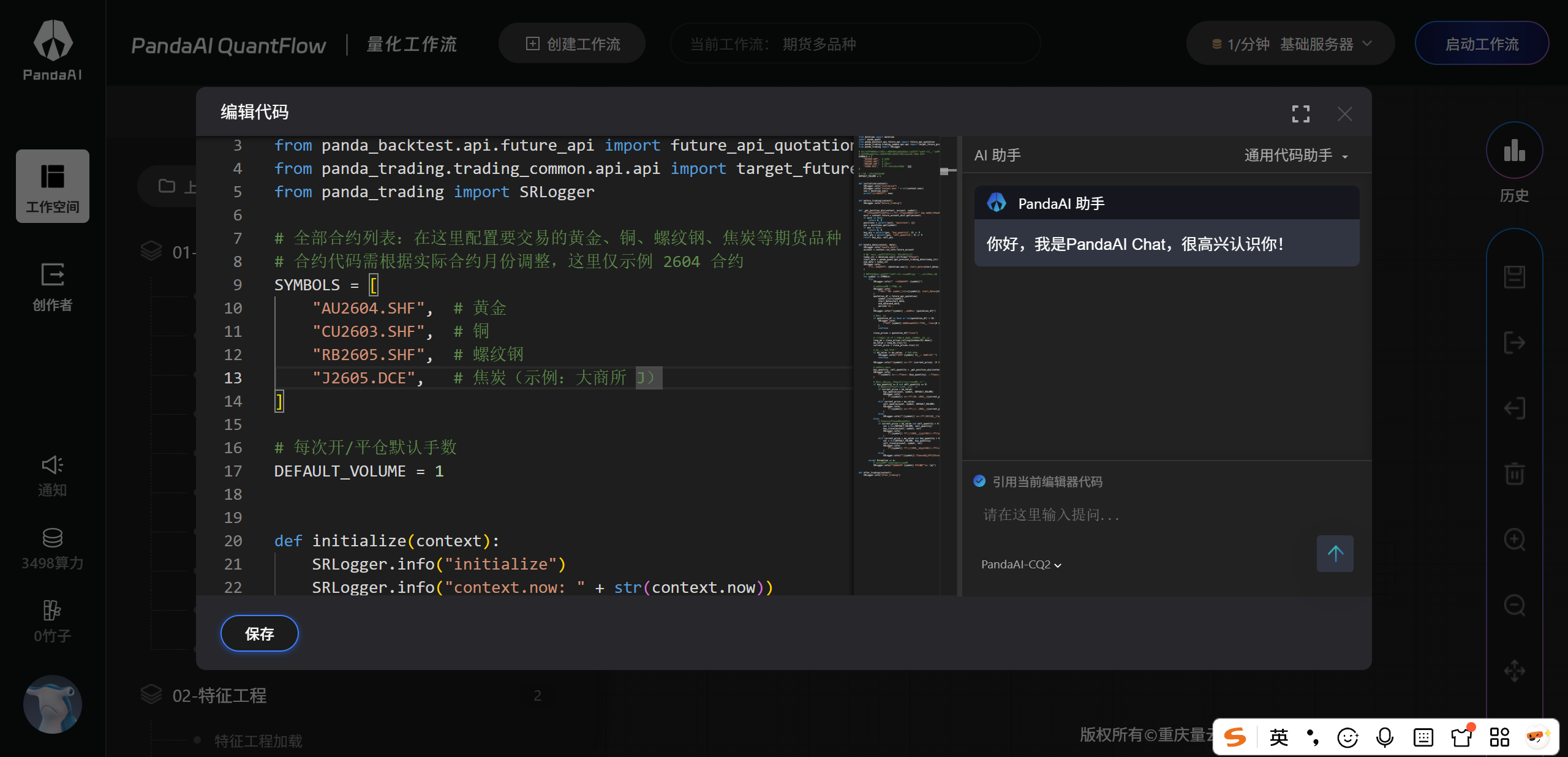Click the import icon in right toolbar
The width and height of the screenshot is (1568, 757).
point(1514,408)
